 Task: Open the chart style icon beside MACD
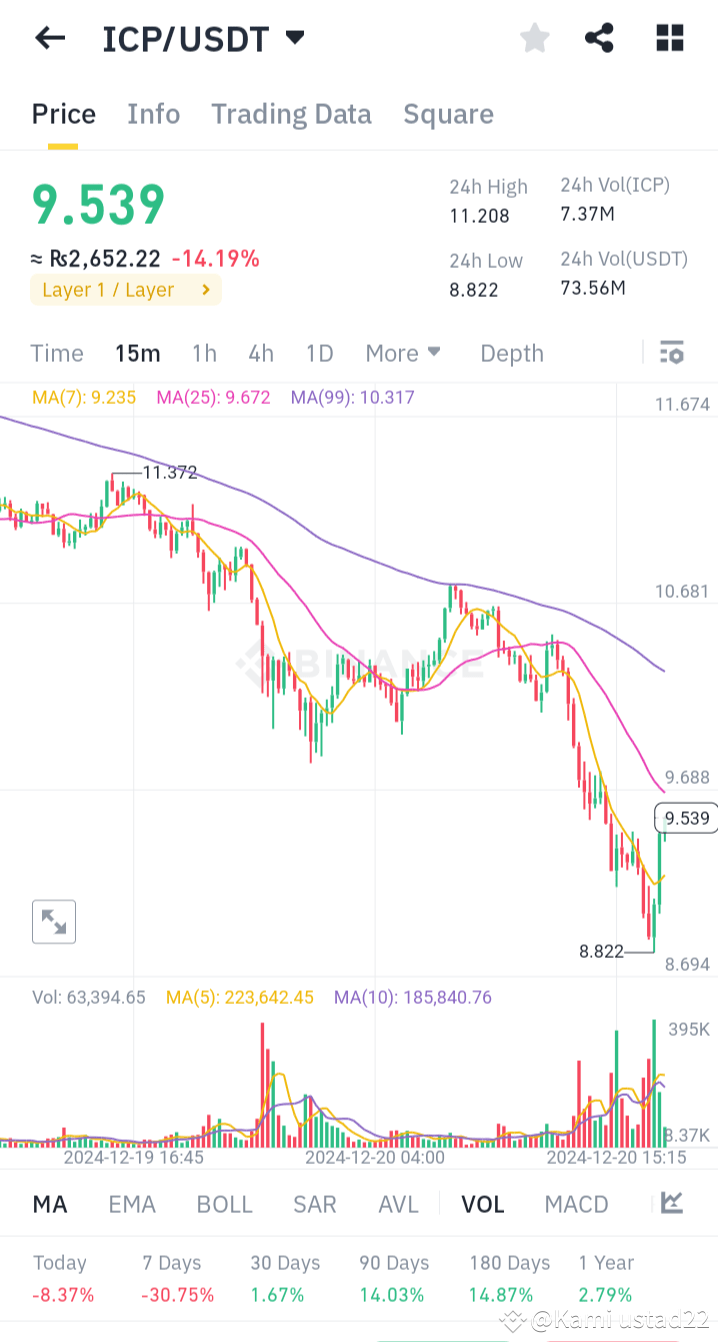[673, 1204]
